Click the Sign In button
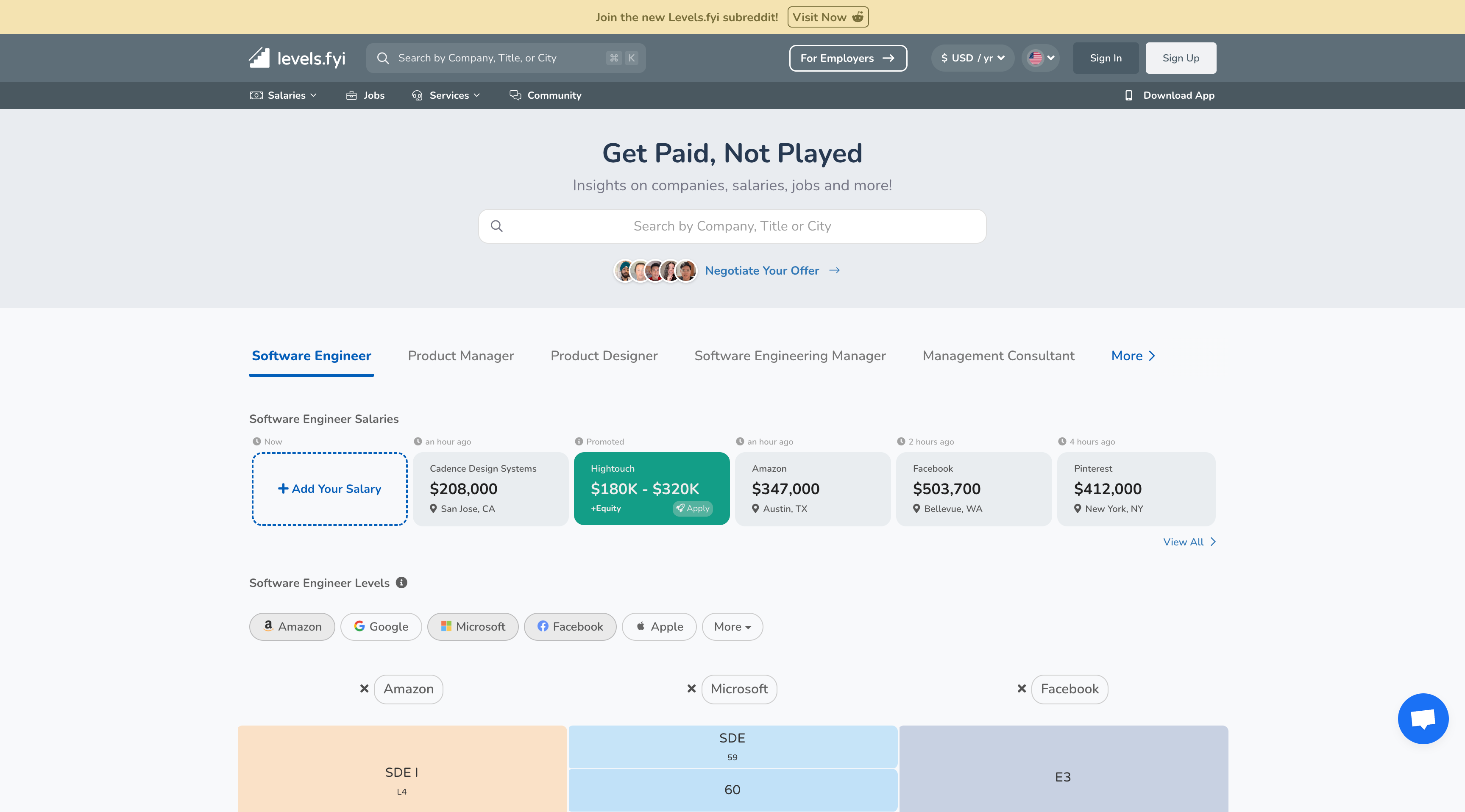This screenshot has height=812, width=1465. pyautogui.click(x=1106, y=58)
